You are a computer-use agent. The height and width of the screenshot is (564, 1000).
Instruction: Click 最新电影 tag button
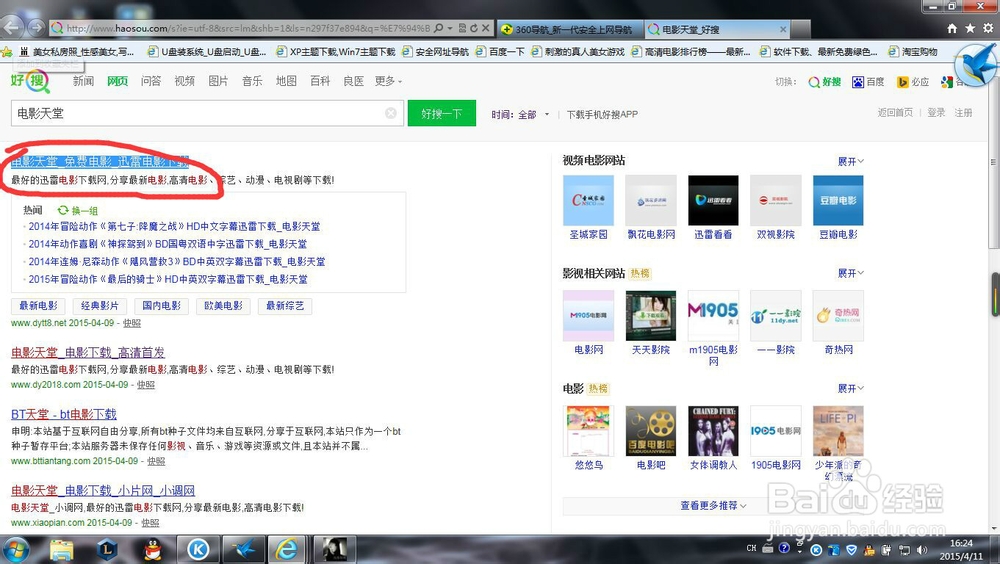click(x=38, y=306)
